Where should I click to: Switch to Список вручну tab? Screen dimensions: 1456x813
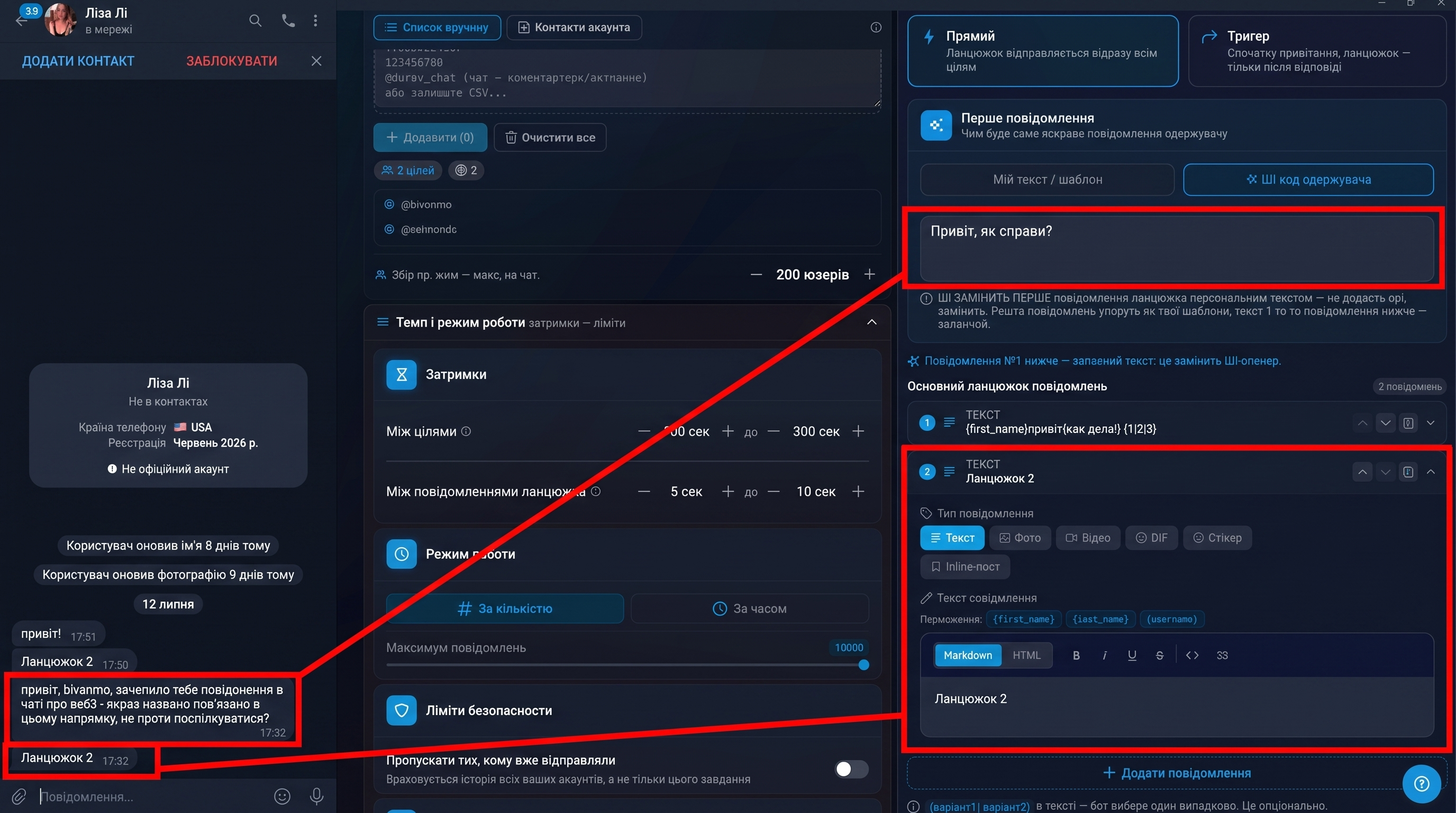[437, 27]
